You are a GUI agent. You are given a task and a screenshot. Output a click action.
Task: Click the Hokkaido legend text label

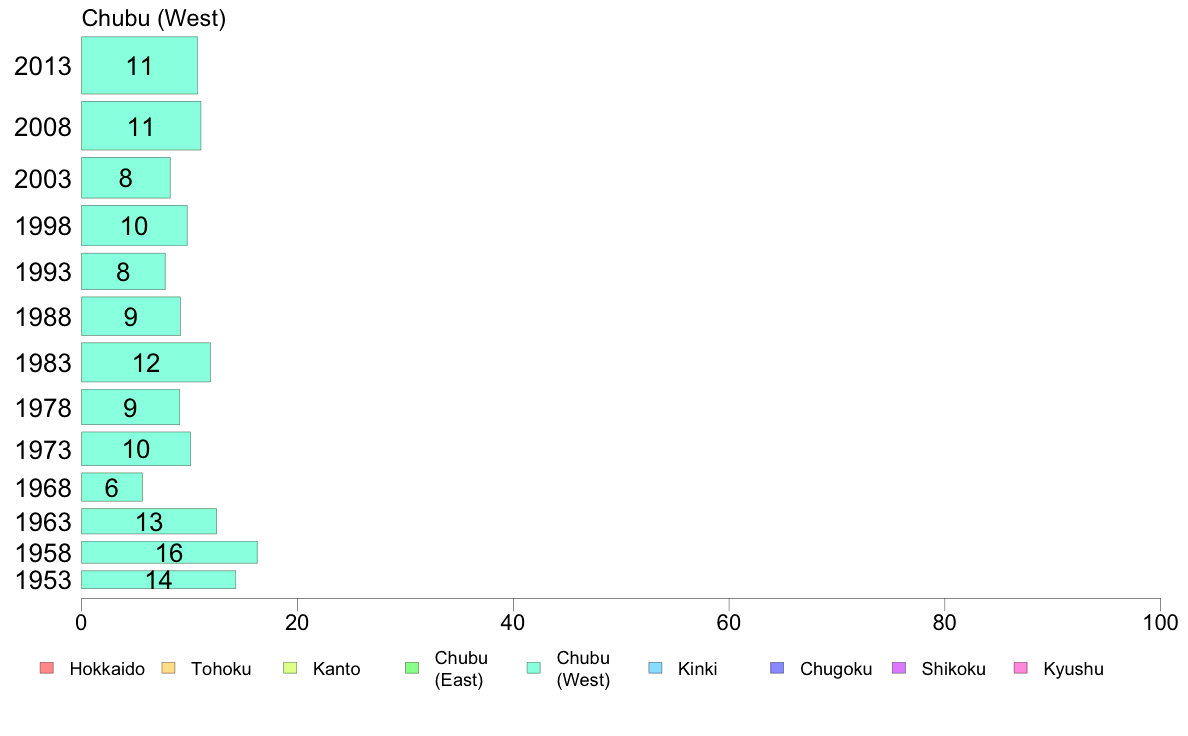(107, 669)
